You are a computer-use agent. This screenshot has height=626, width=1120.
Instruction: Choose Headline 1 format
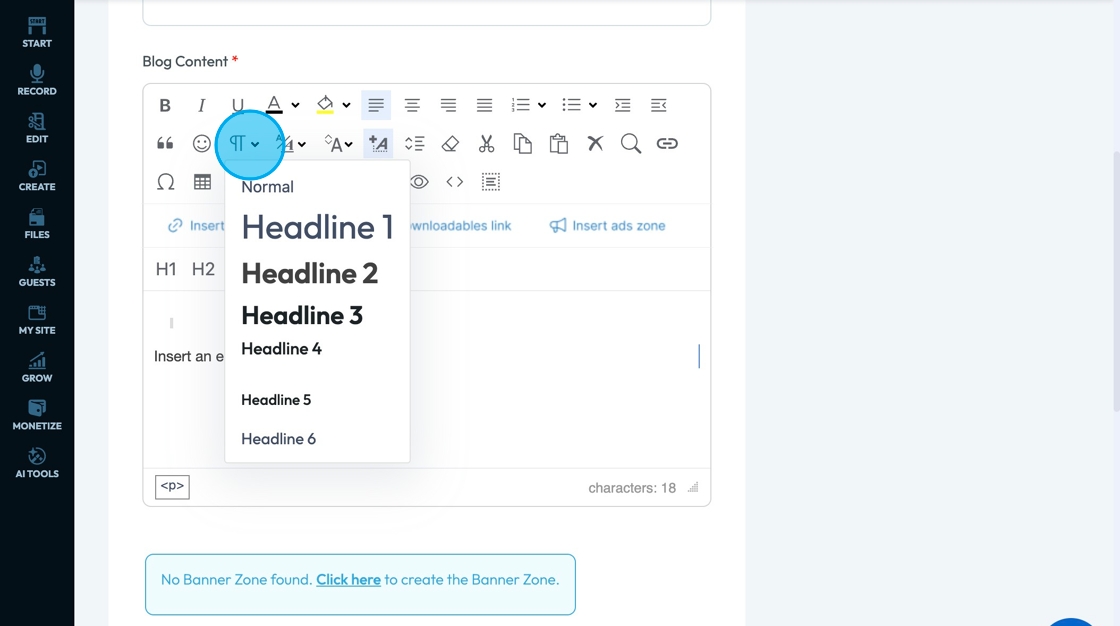[317, 227]
